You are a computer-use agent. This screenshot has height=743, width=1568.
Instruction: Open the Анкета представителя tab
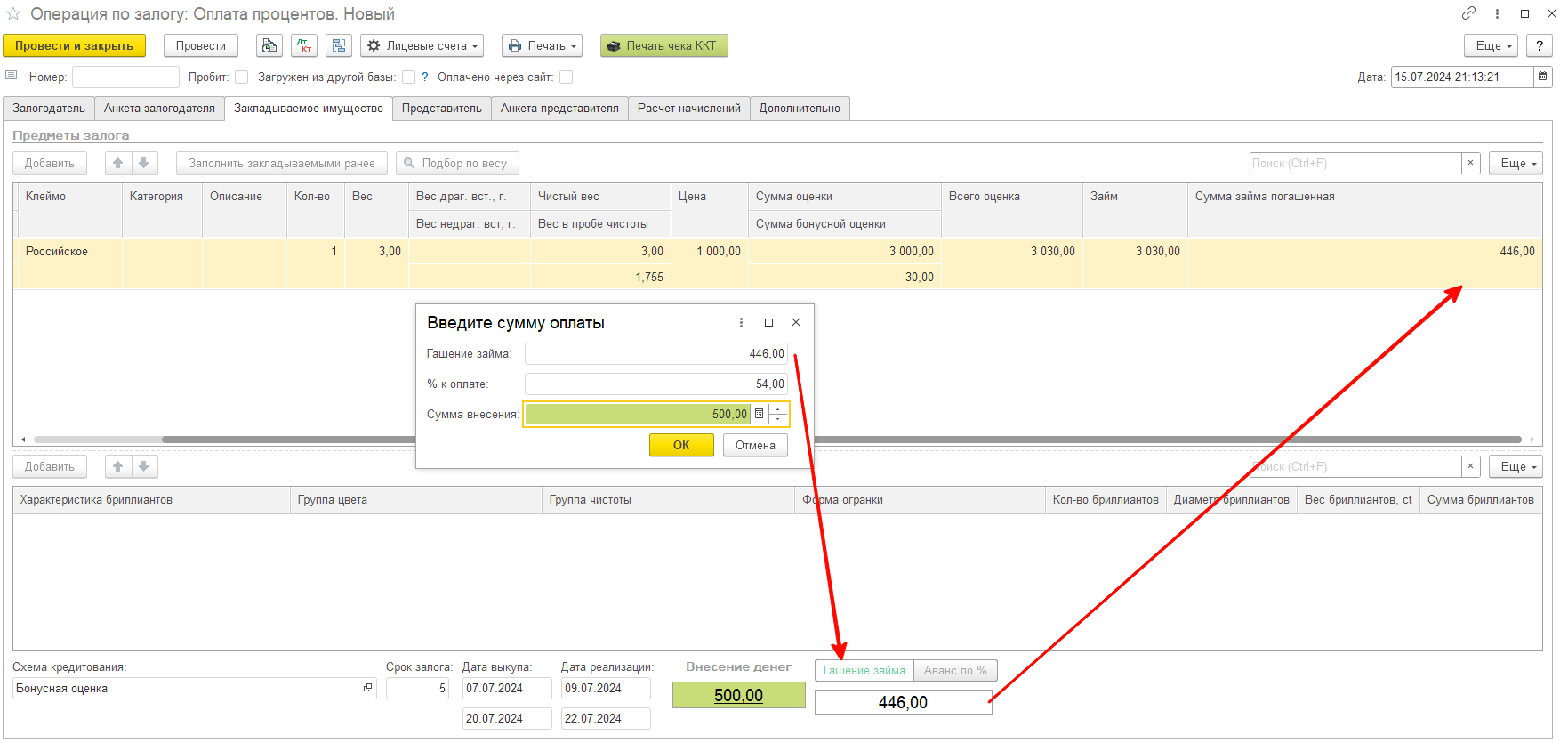coord(559,108)
